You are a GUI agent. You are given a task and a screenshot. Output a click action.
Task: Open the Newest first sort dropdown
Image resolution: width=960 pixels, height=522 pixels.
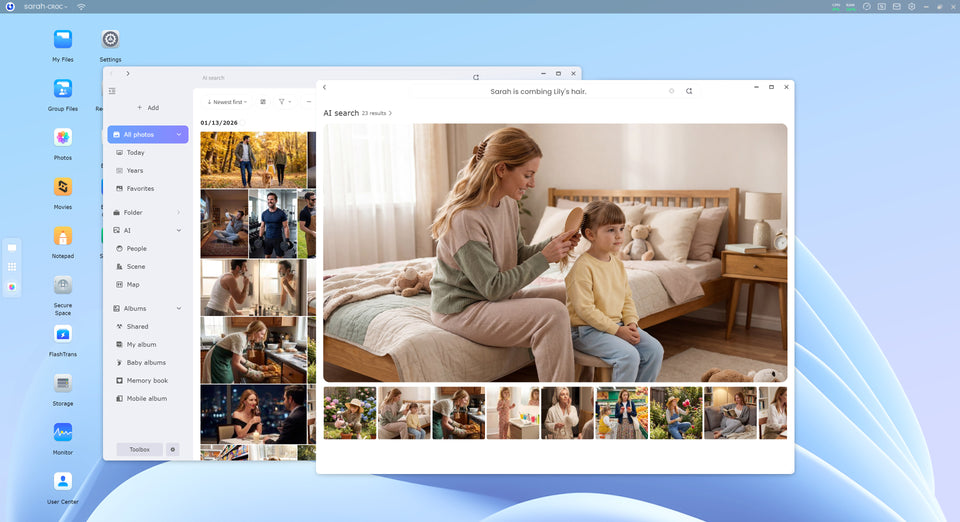227,102
